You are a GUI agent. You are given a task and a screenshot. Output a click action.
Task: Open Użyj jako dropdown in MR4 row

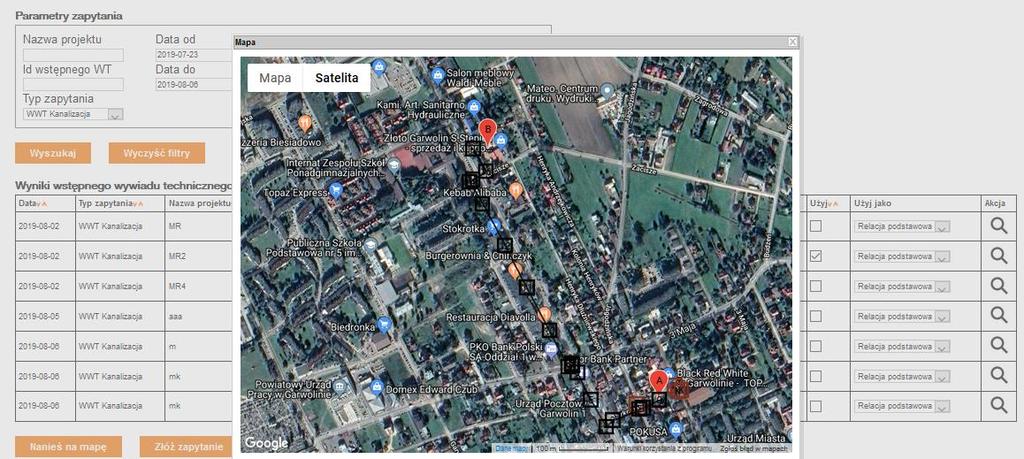[902, 286]
